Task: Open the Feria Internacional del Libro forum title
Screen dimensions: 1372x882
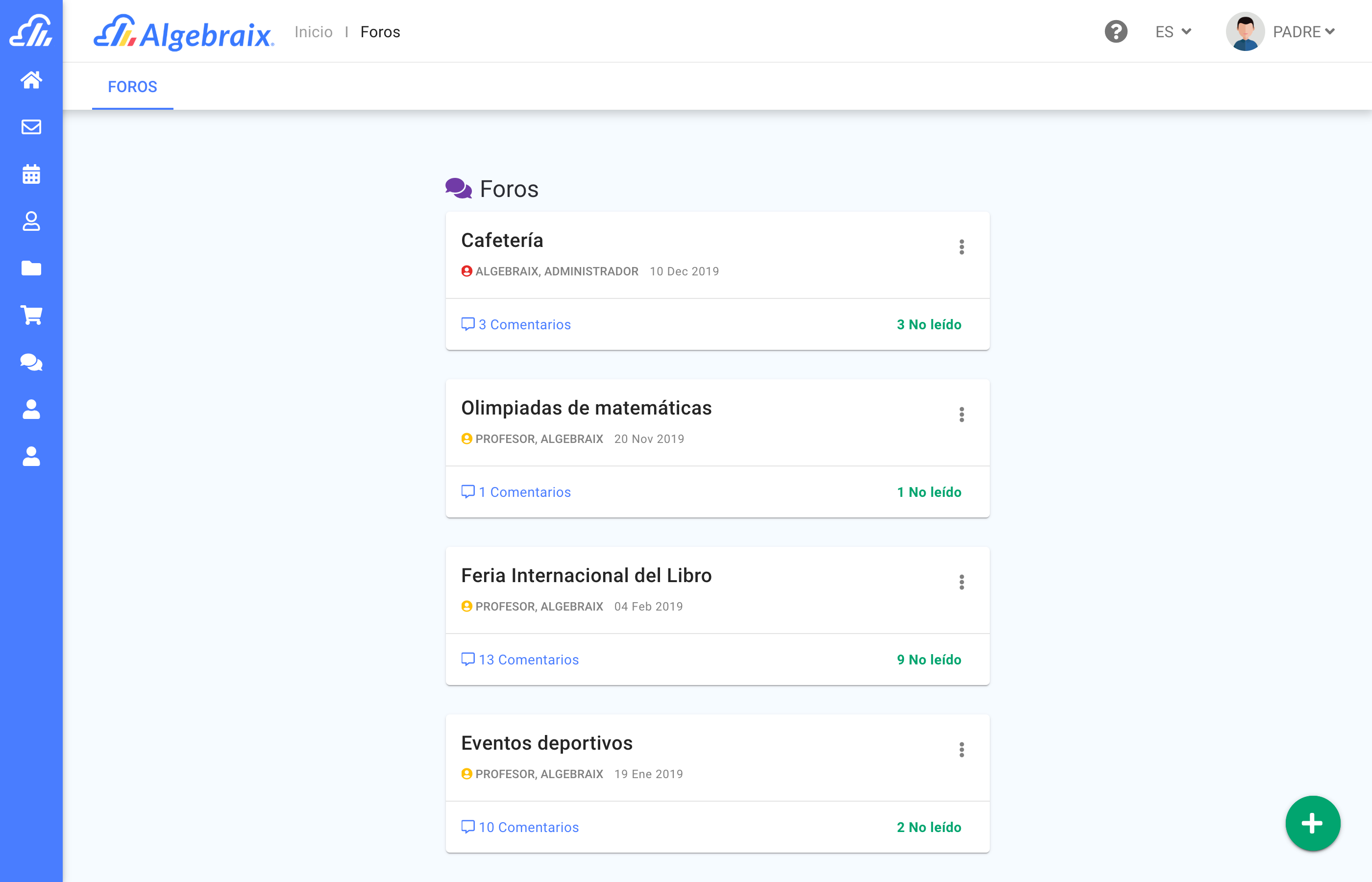Action: coord(586,576)
